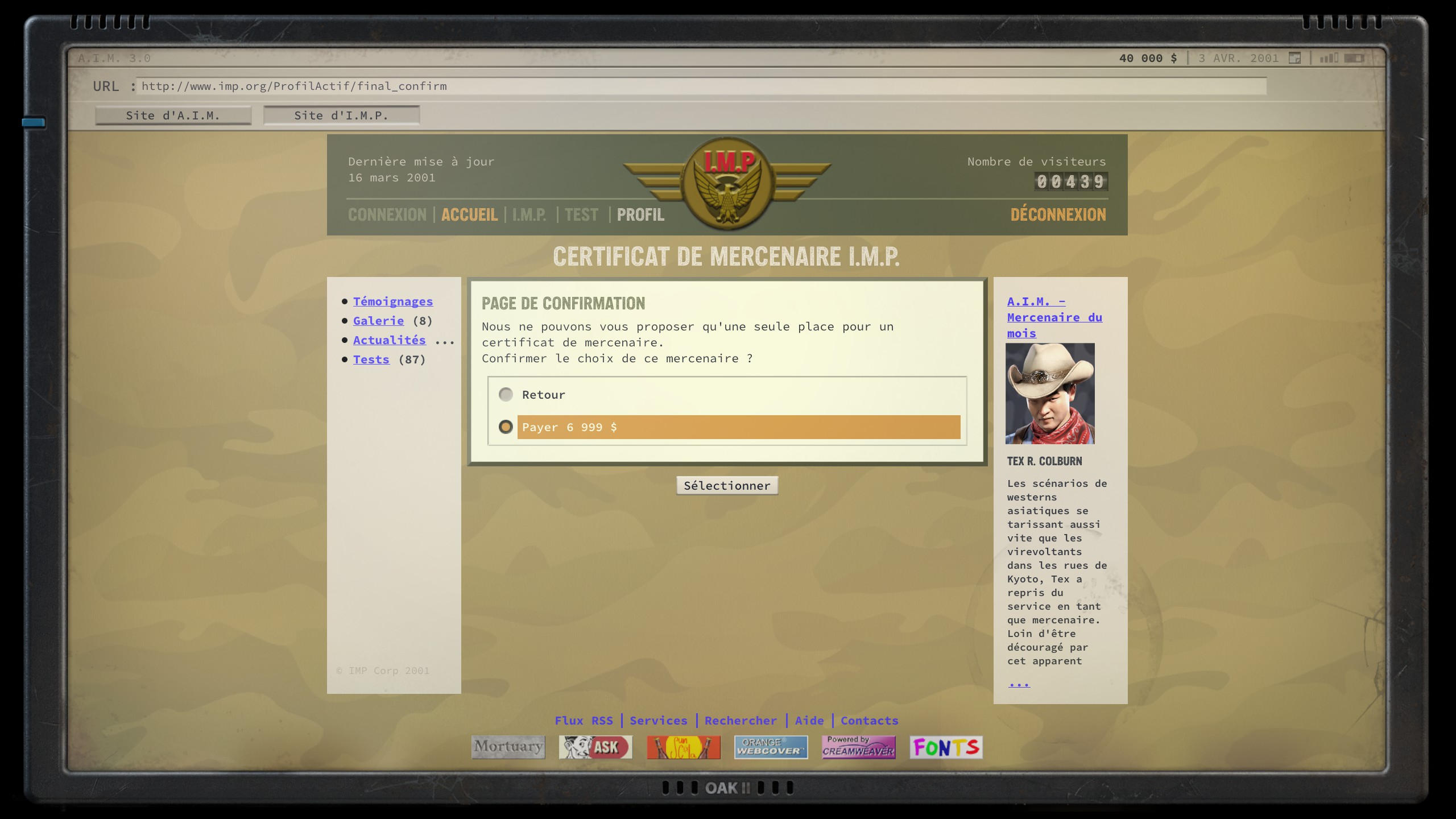
Task: Click the A.I.M. 3.0 title text
Action: tap(114, 58)
